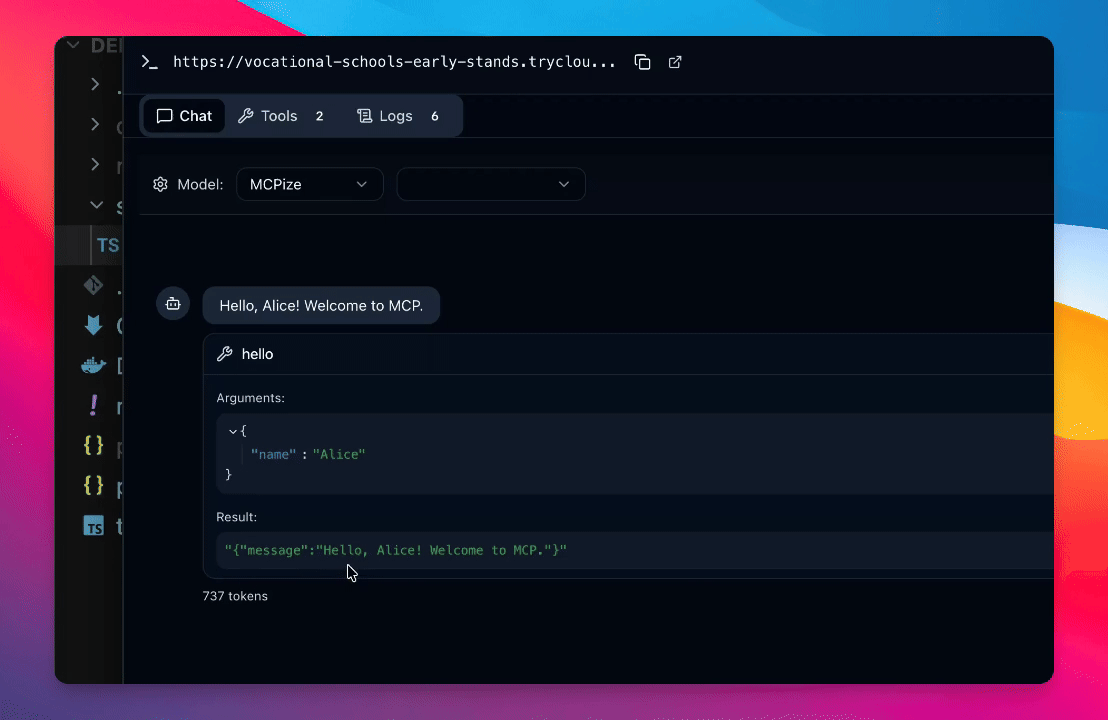Screen dimensions: 1108x720
Task: Copy the server URL with the copy icon
Action: (x=643, y=62)
